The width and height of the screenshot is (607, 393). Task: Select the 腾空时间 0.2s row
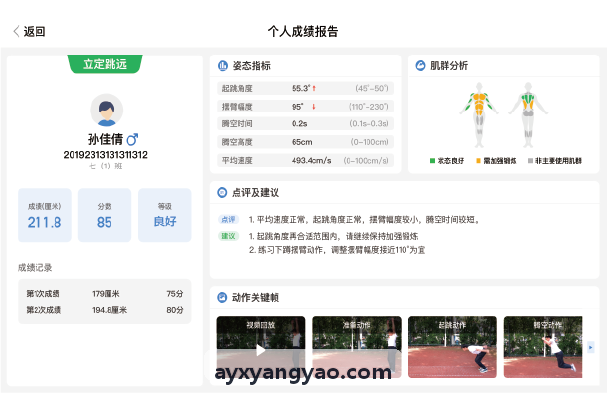(x=305, y=124)
